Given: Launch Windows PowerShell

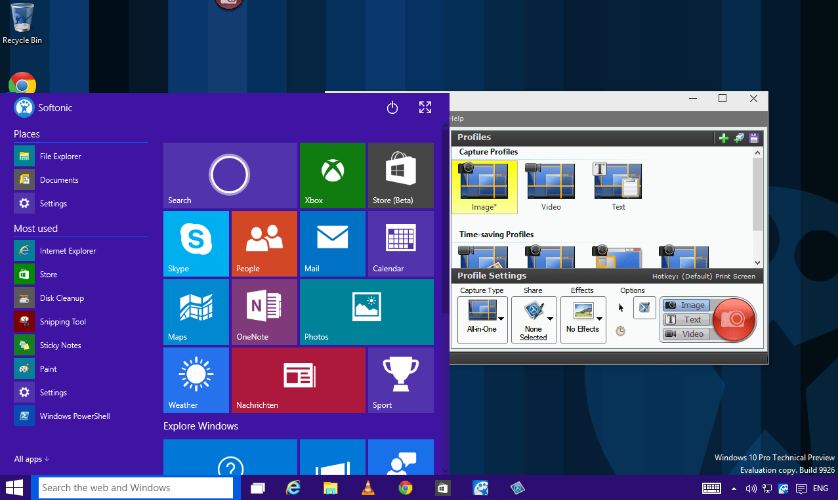Looking at the screenshot, I should [x=80, y=416].
